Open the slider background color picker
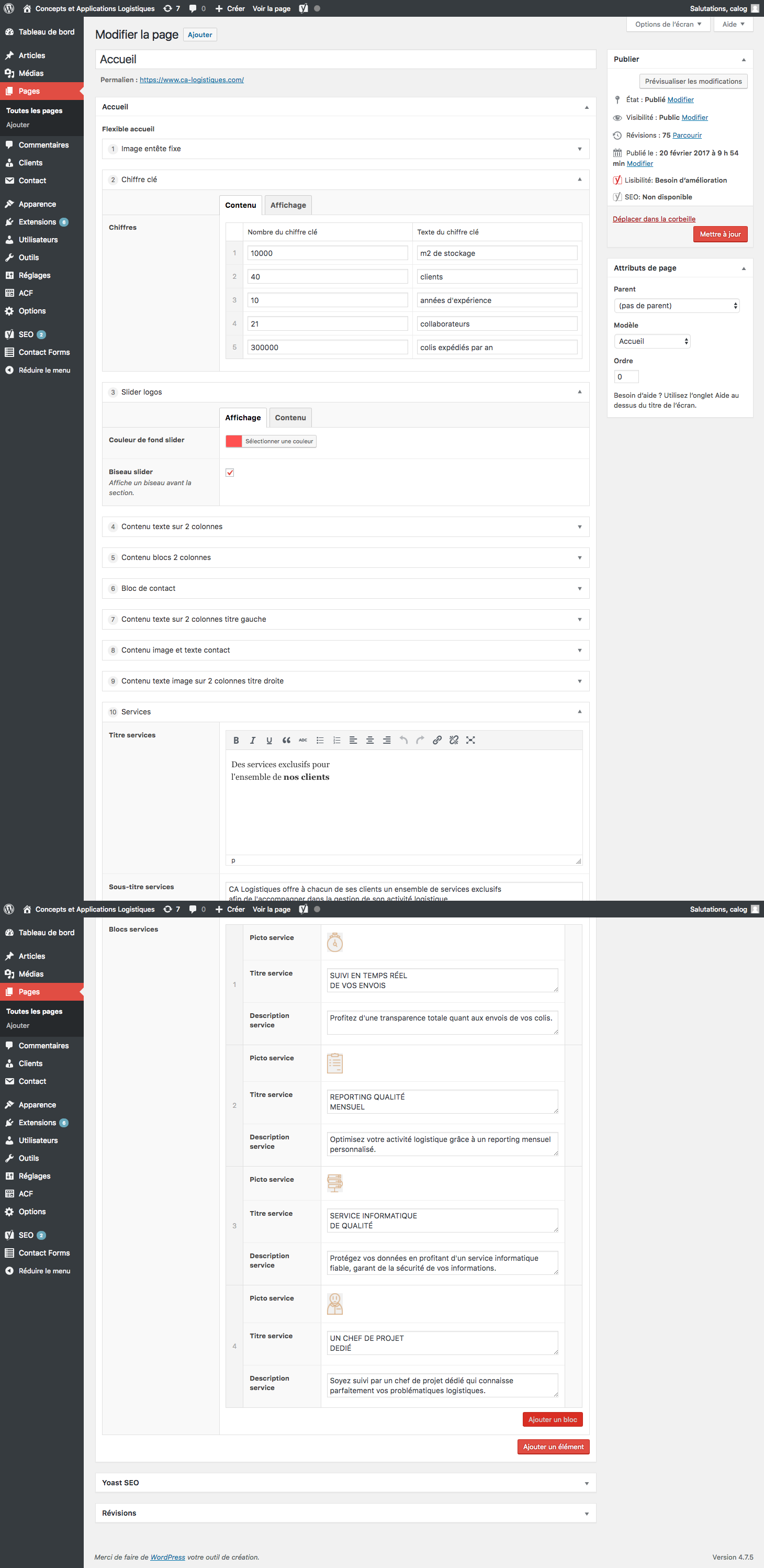Screen dimensions: 764x1568 (271, 441)
